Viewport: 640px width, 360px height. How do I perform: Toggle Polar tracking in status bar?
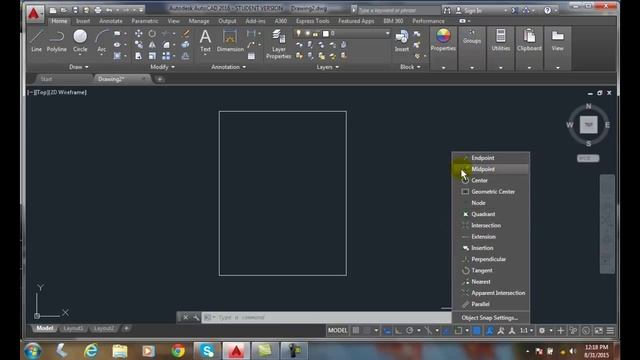(410, 331)
